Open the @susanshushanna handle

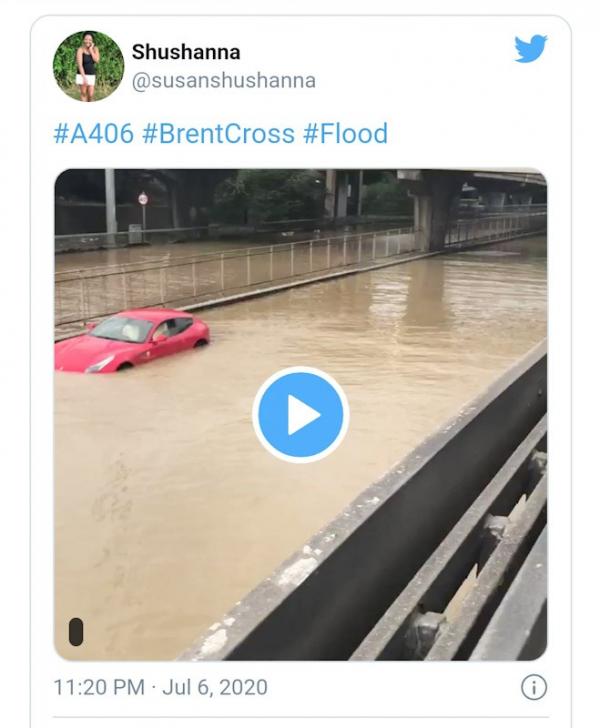(224, 82)
